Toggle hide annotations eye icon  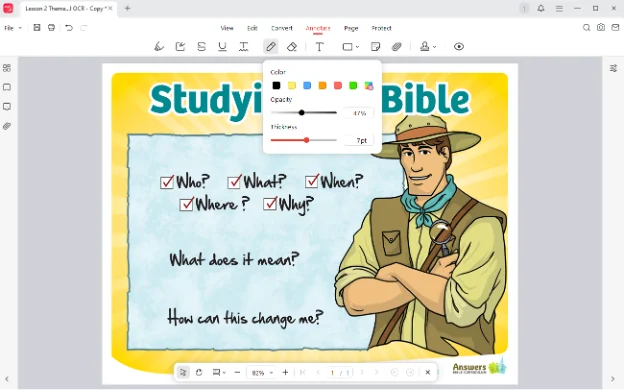458,47
